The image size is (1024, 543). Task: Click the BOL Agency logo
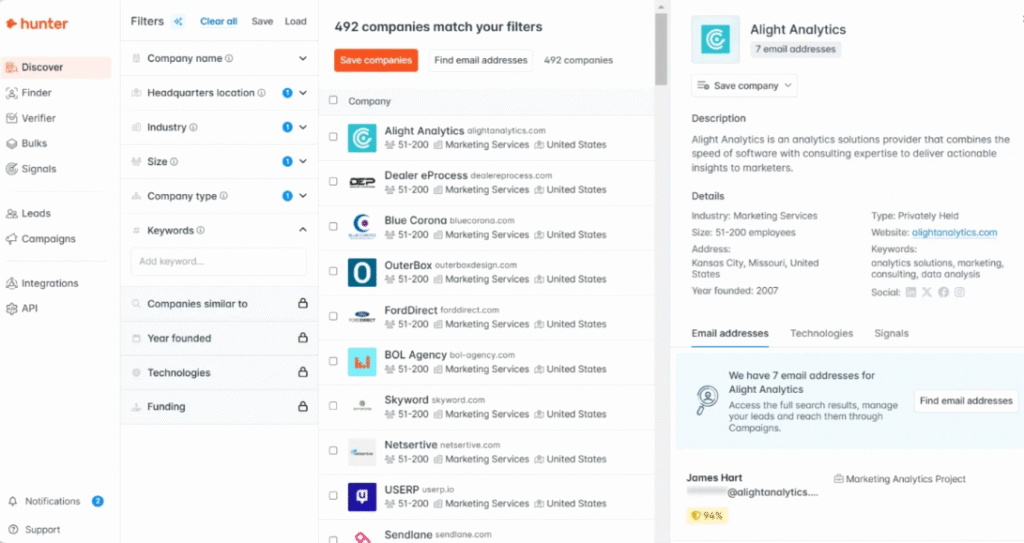362,362
